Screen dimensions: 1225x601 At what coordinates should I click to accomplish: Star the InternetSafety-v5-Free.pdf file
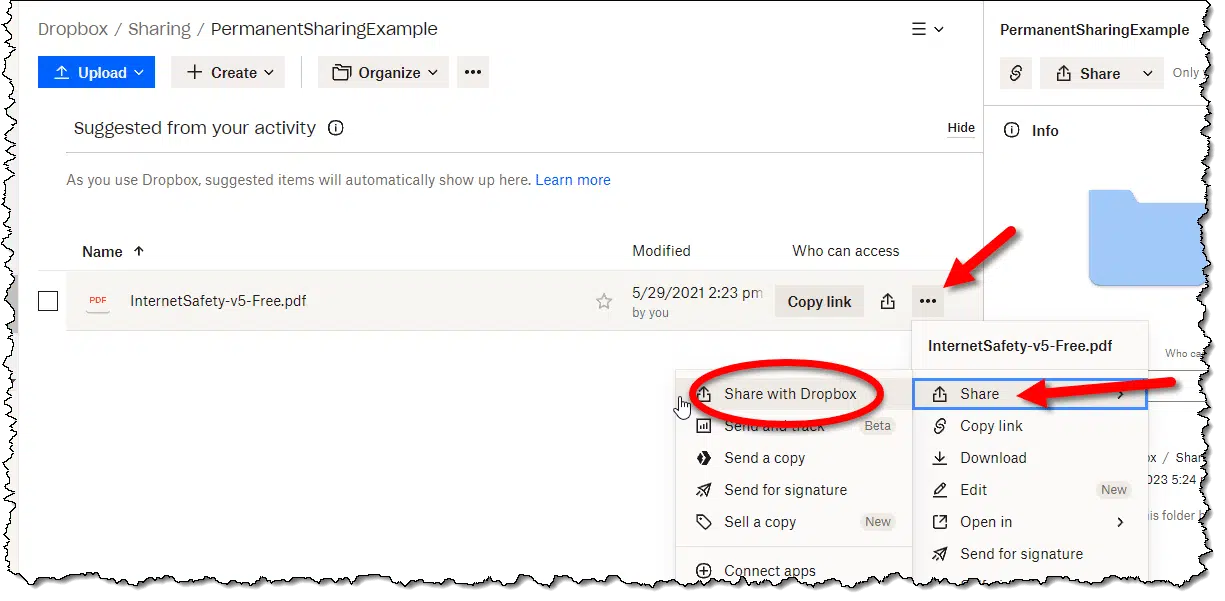604,301
